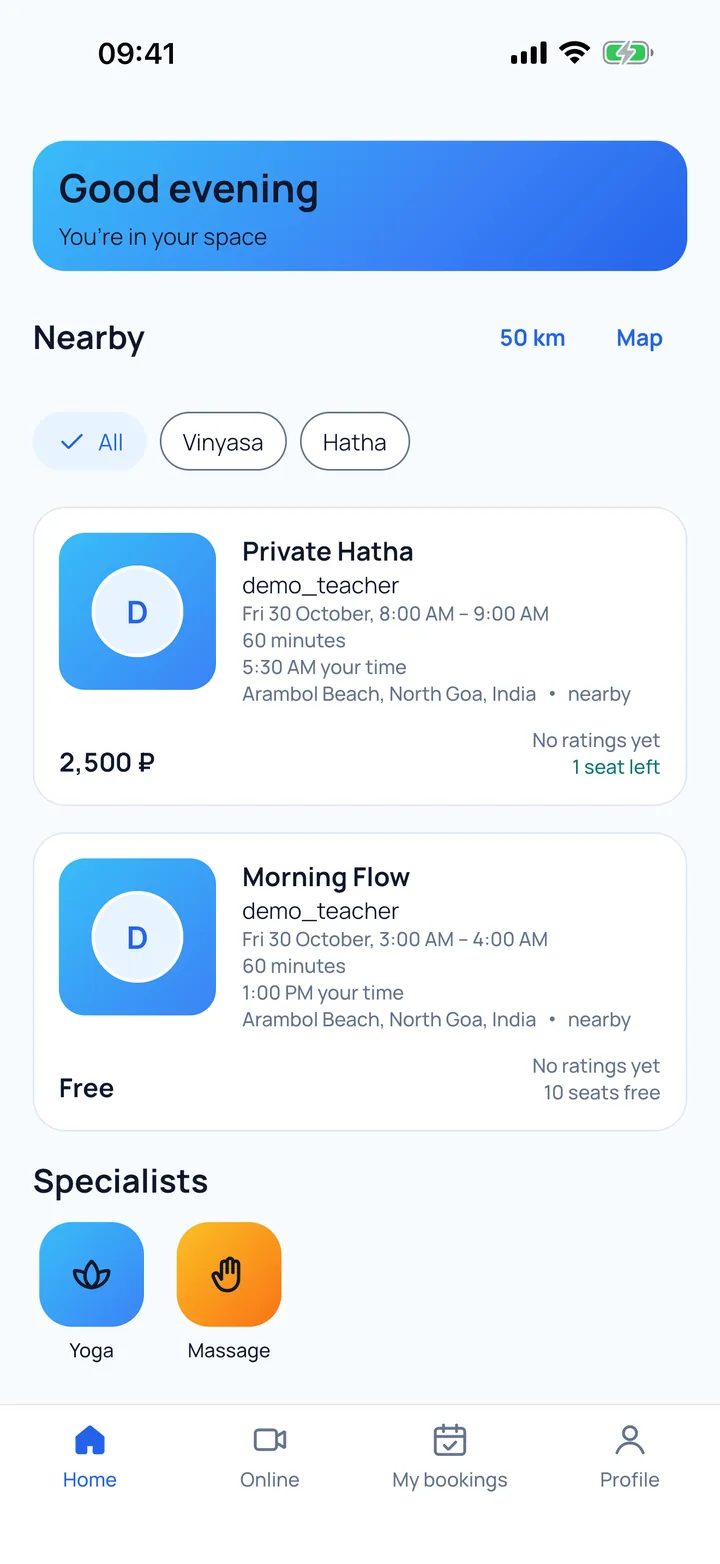
Task: Tap the 5:30 AM your time text
Action: 324,668
